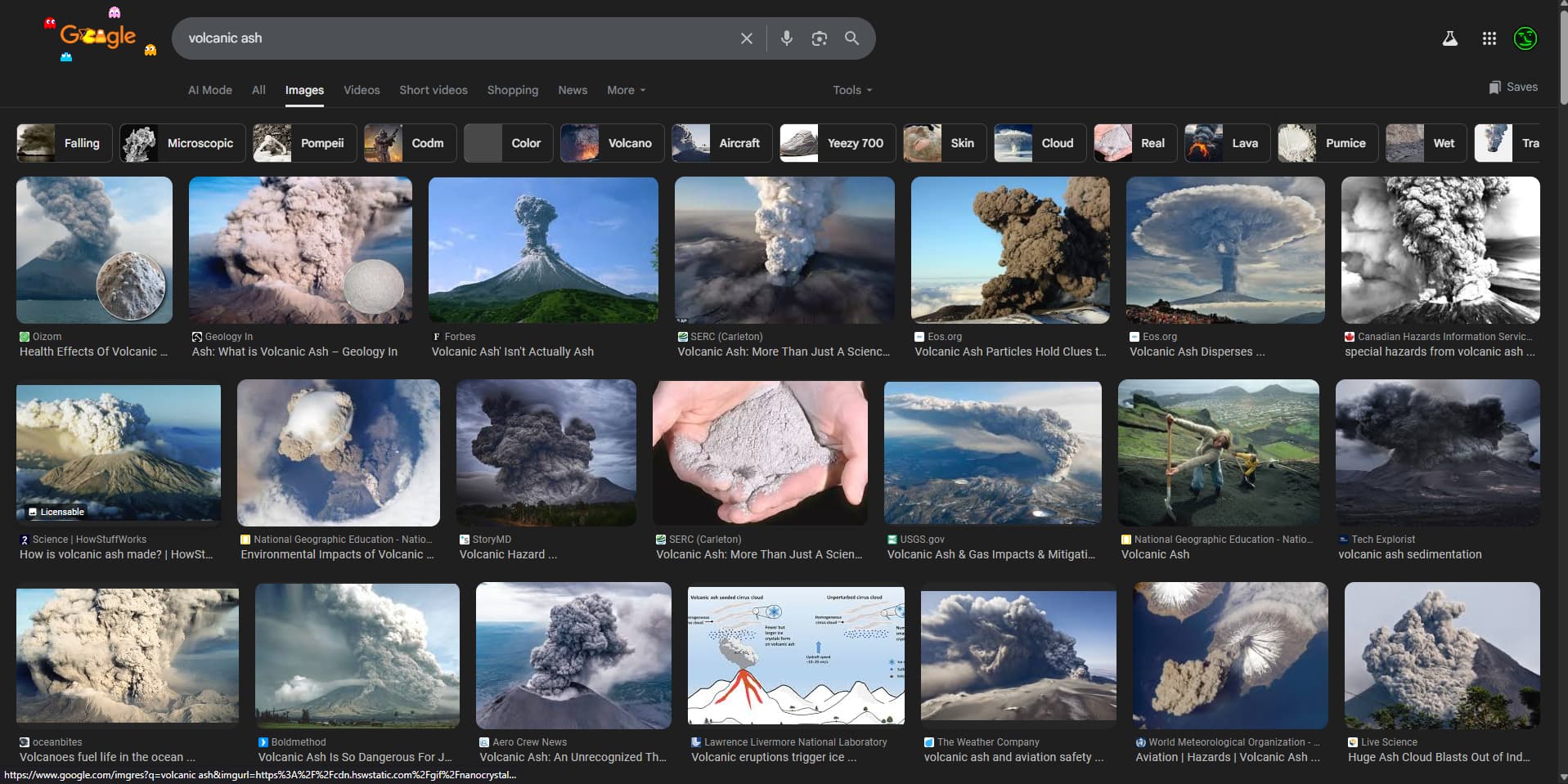Click inside the volcanic ash search field
Viewport: 1568px width, 784px height.
coord(450,38)
